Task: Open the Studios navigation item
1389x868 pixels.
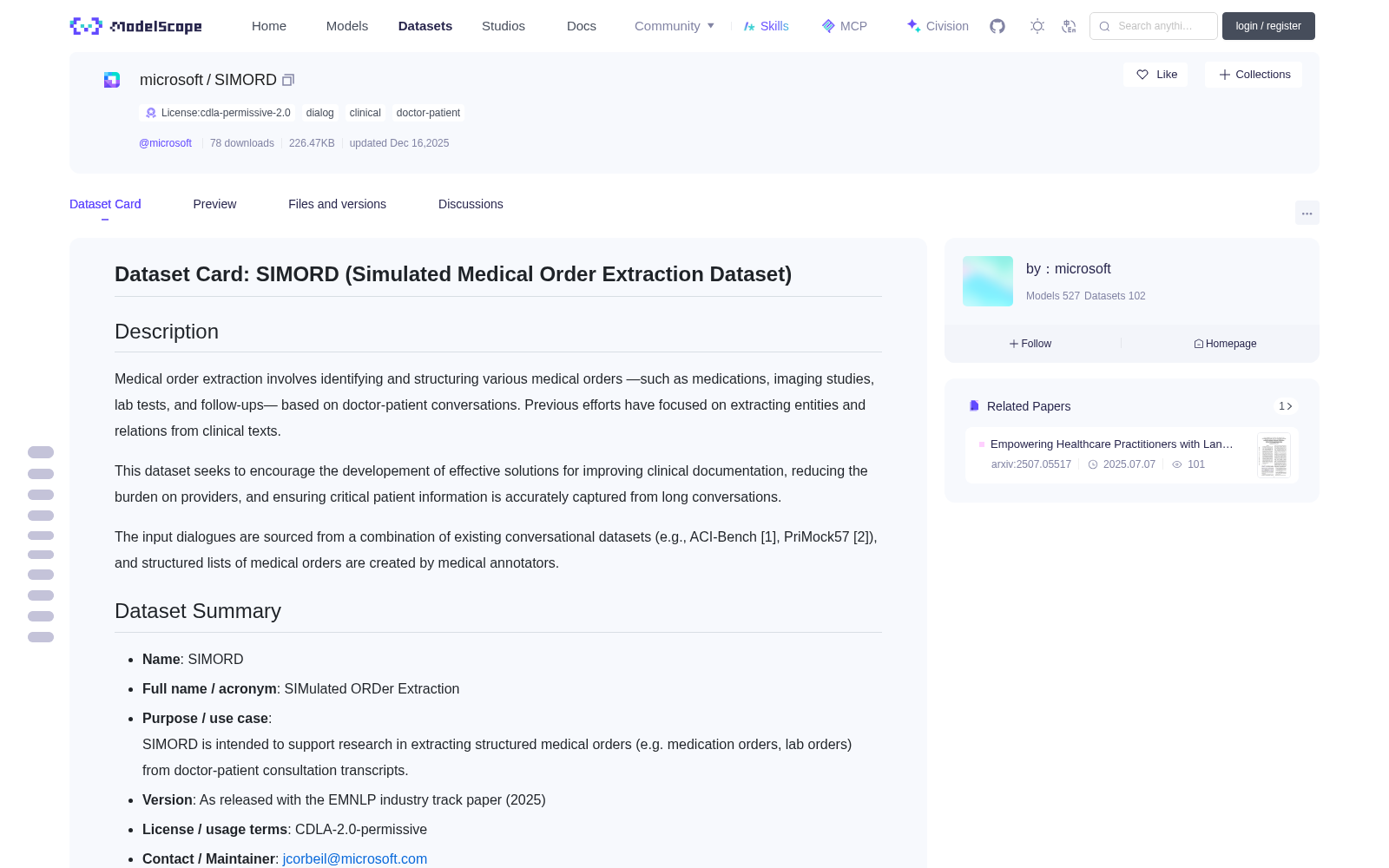Action: click(504, 26)
